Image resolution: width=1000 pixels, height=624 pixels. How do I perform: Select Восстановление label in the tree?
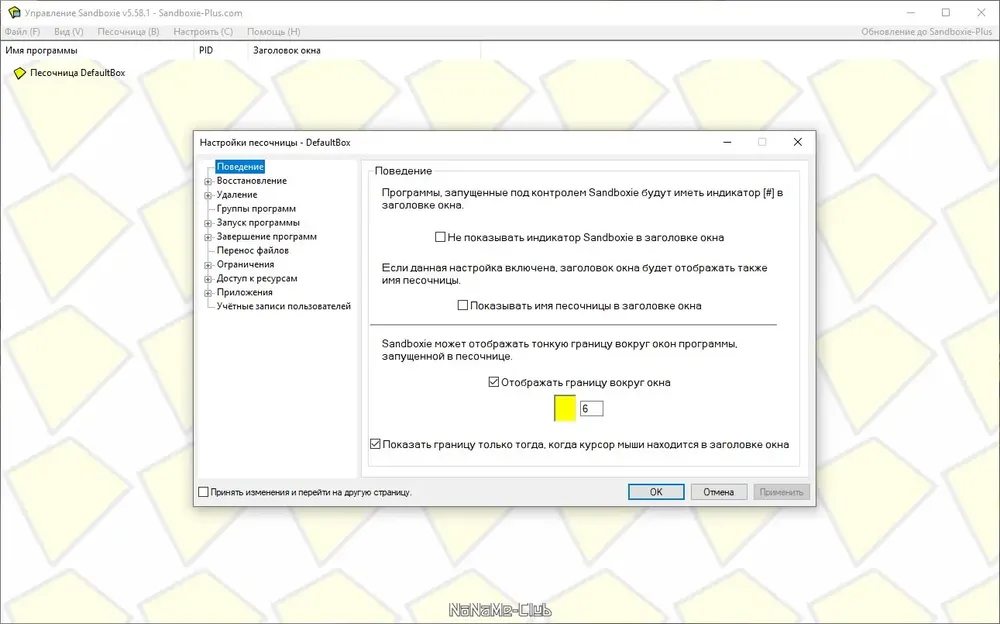tap(251, 181)
